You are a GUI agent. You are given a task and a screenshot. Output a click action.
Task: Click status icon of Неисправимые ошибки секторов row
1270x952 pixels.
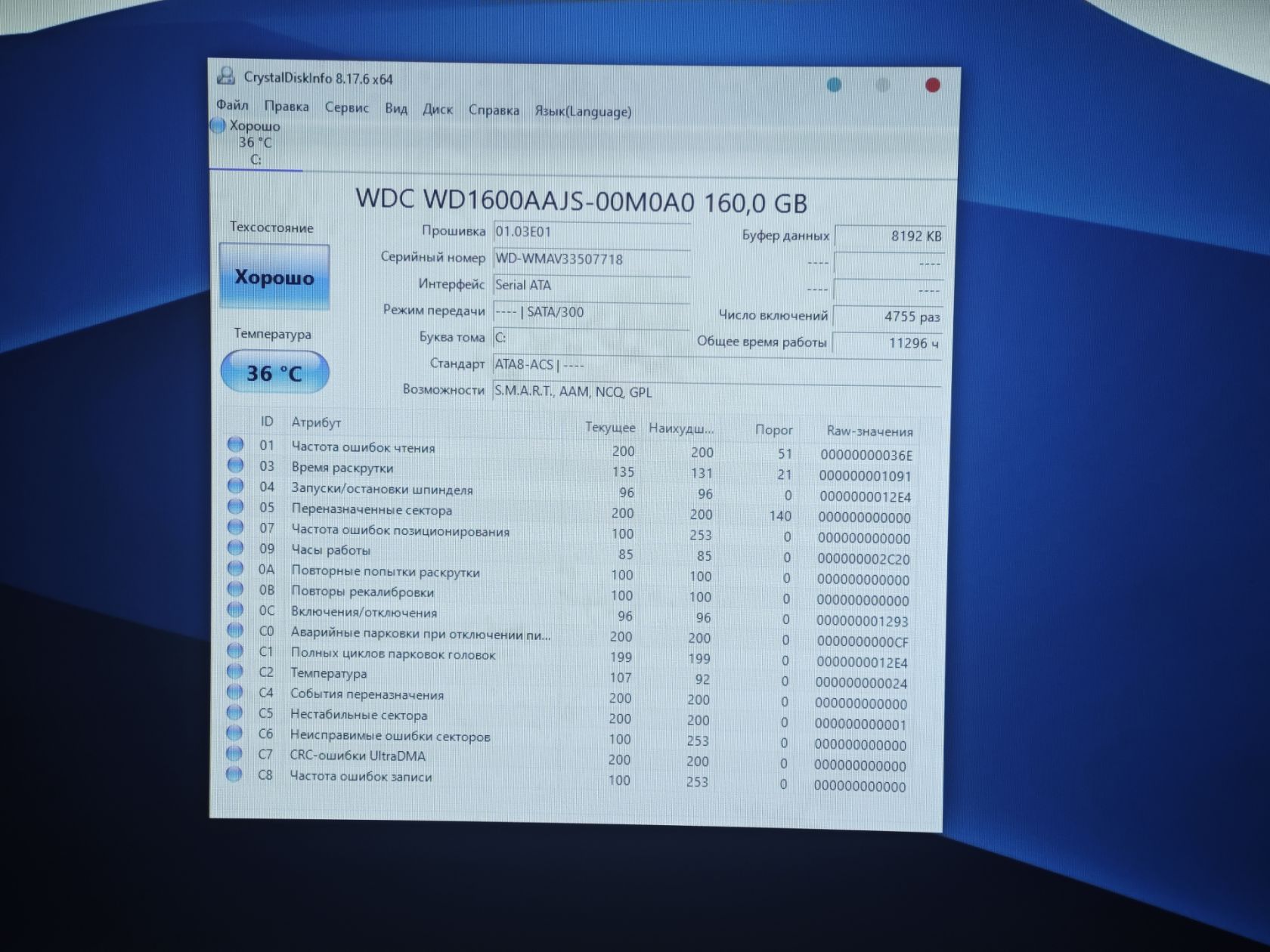235,733
